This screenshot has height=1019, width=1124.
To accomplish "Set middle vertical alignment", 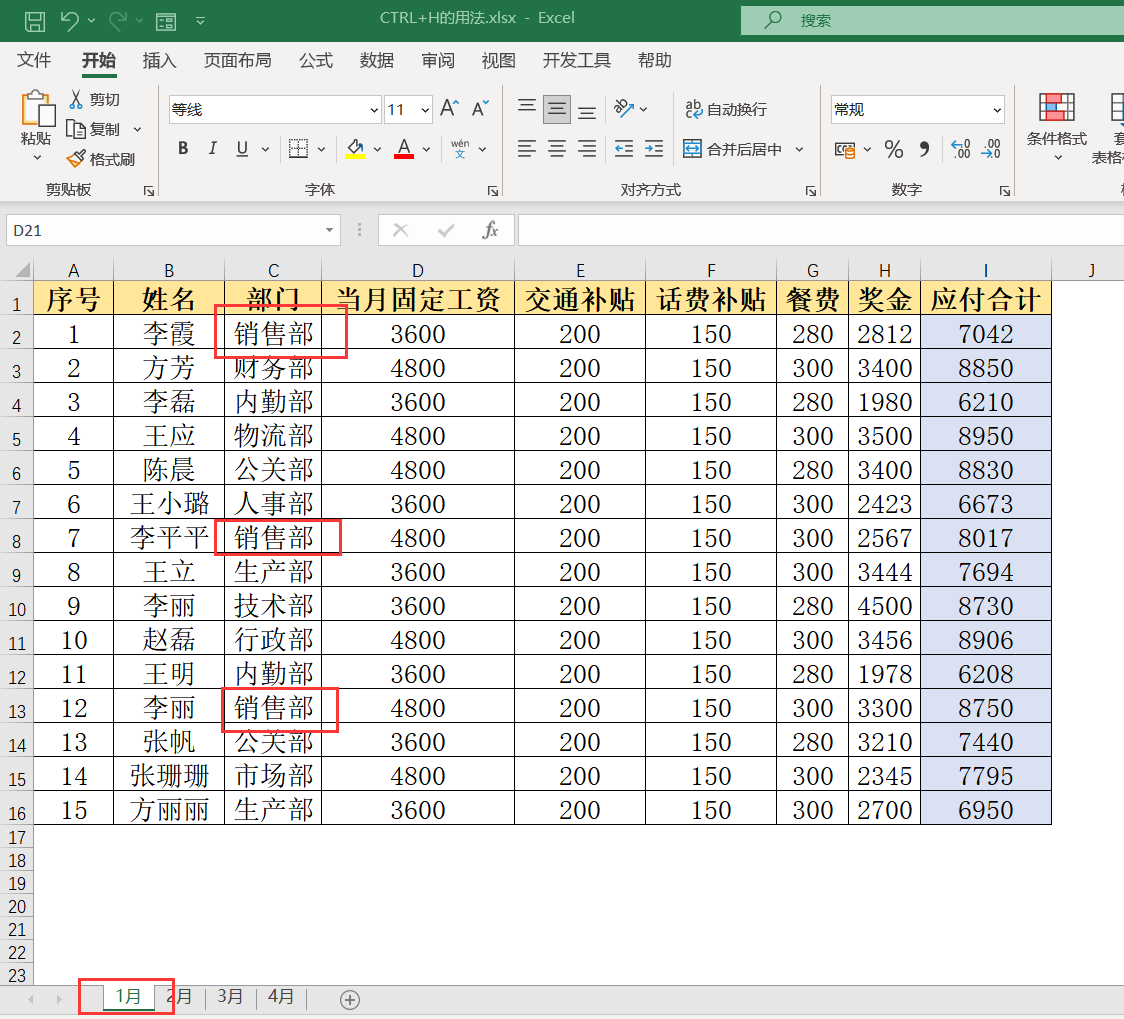I will click(557, 109).
